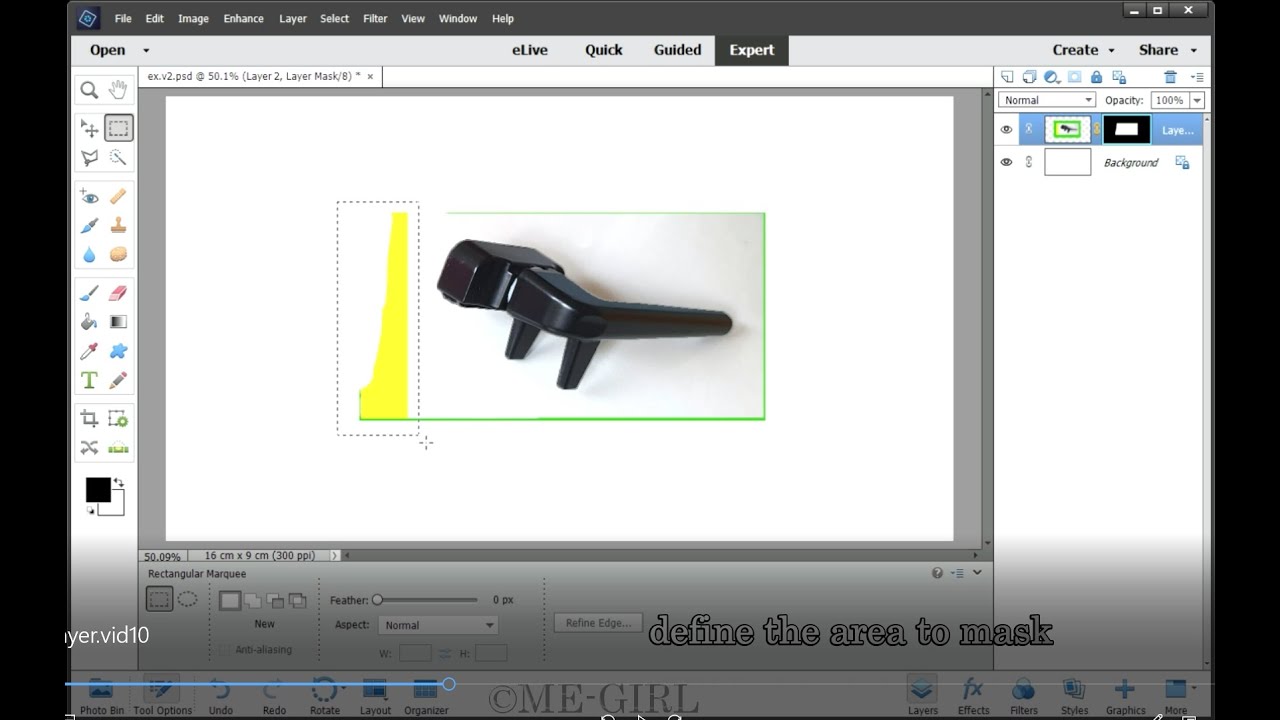Viewport: 1280px width, 720px height.
Task: Enable the Anti-aliasing checkbox
Action: 224,650
